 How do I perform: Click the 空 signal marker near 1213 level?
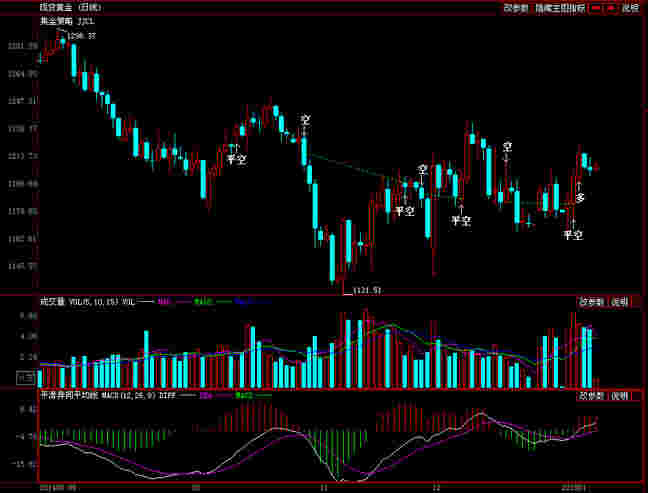pyautogui.click(x=507, y=148)
